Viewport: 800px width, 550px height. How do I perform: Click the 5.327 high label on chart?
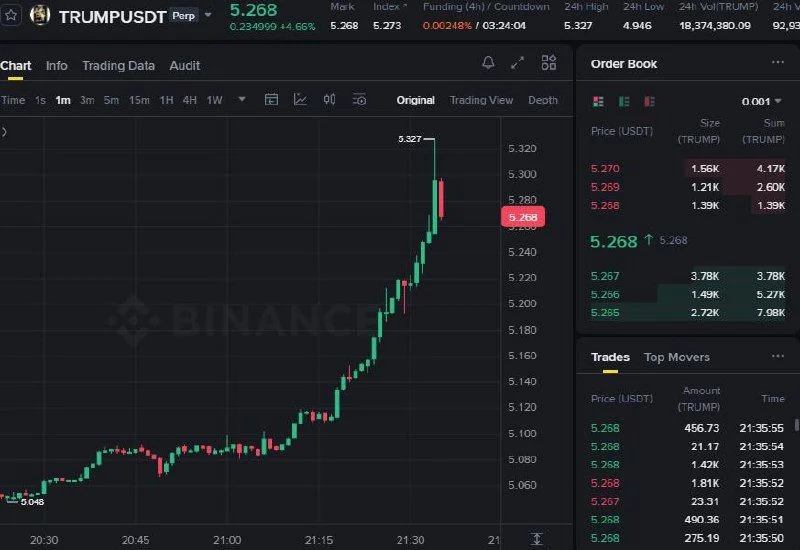point(410,139)
